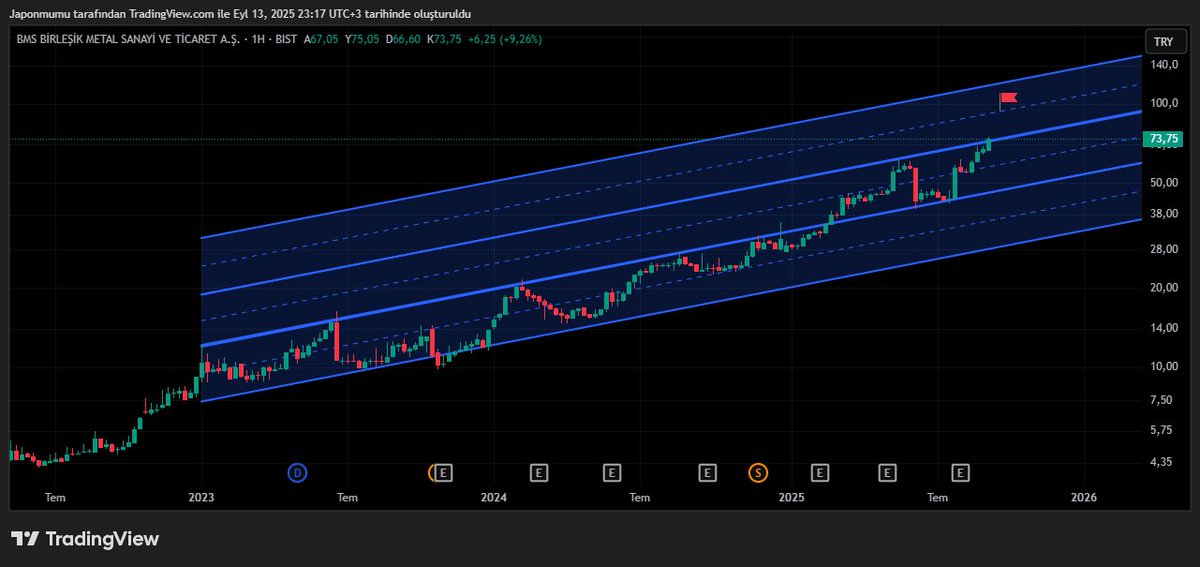
Task: Click the 2023 time axis label
Action: pos(202,497)
